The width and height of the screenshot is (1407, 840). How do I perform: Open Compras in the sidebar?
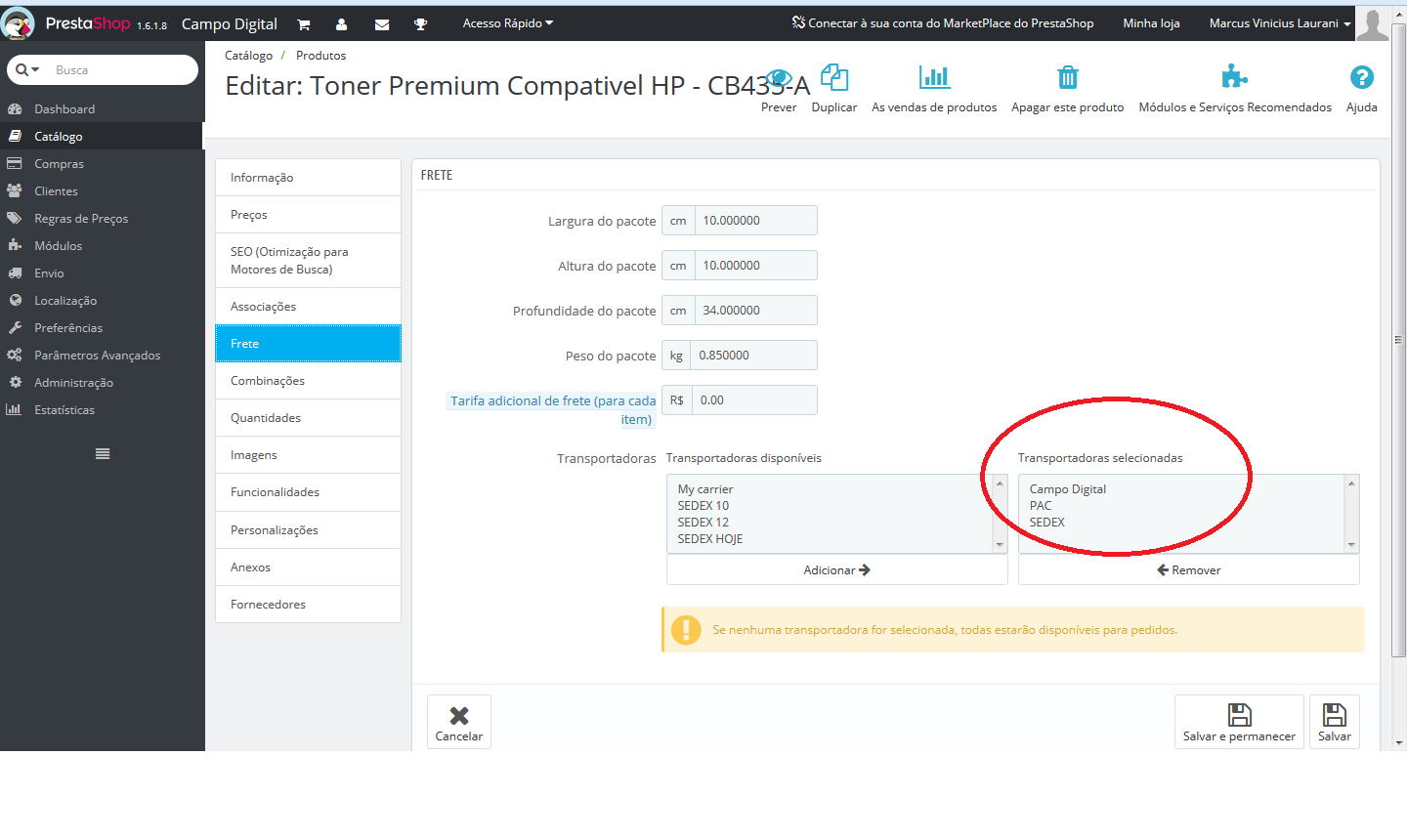coord(102,163)
